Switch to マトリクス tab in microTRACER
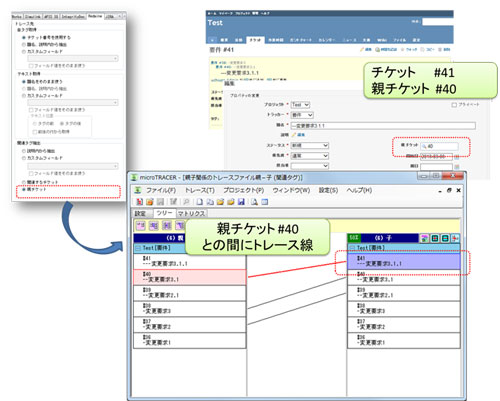500x401 pixels. point(191,213)
